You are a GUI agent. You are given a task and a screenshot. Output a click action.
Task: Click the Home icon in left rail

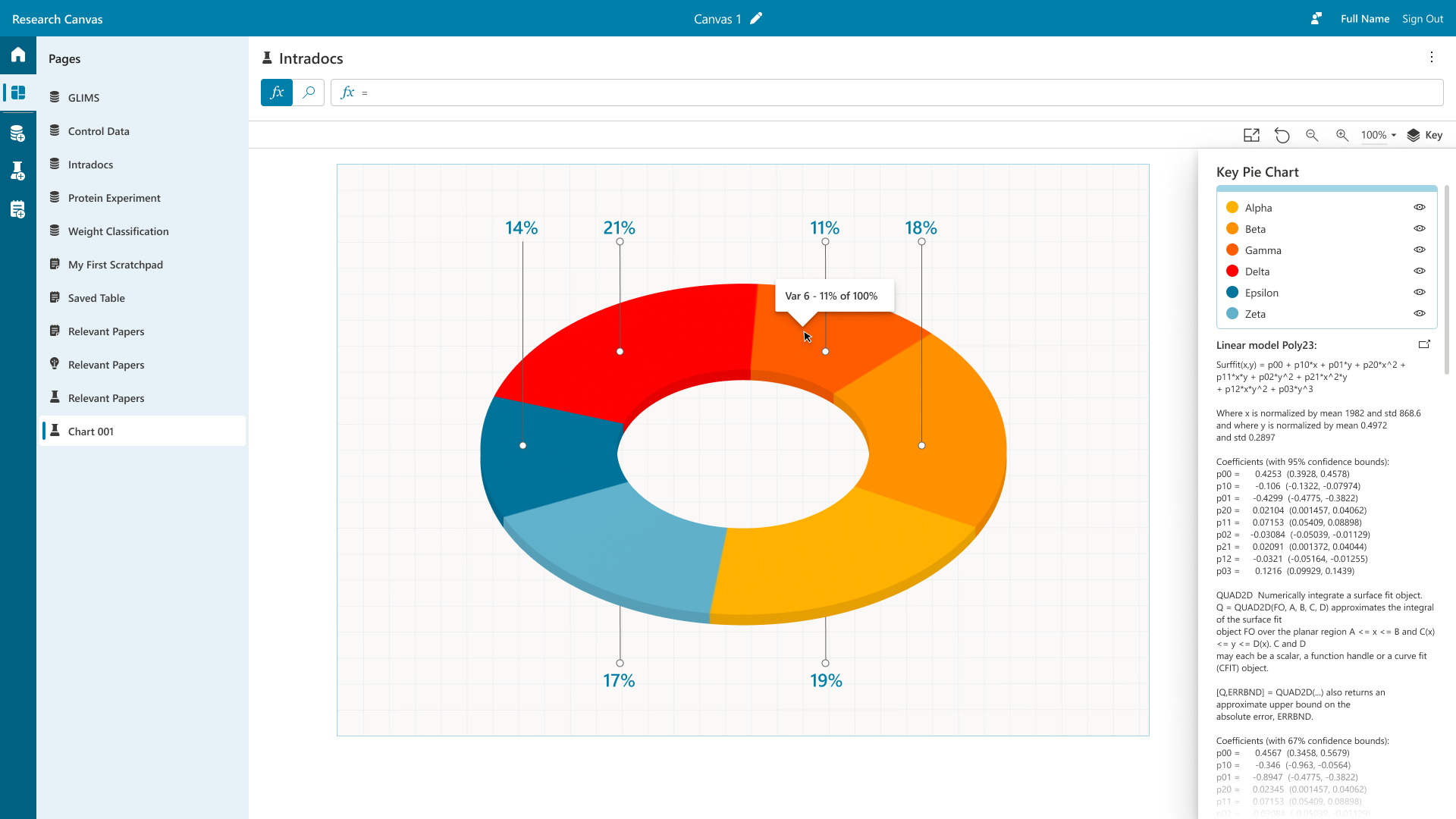coord(18,55)
